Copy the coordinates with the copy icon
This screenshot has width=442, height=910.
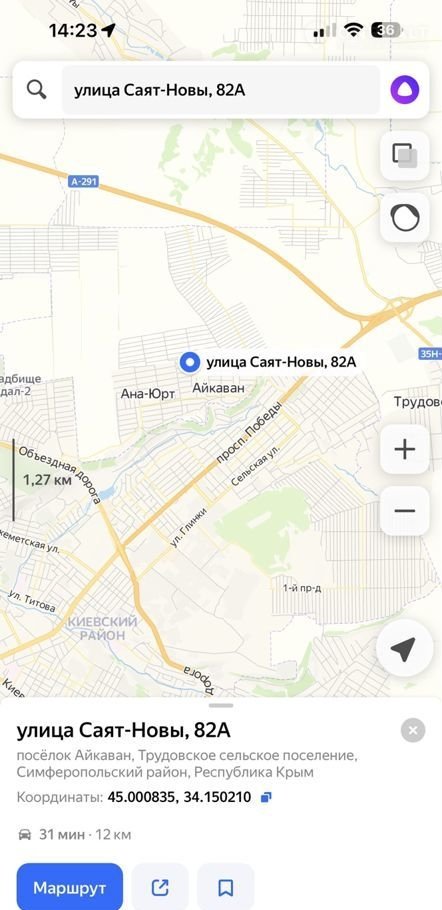266,797
